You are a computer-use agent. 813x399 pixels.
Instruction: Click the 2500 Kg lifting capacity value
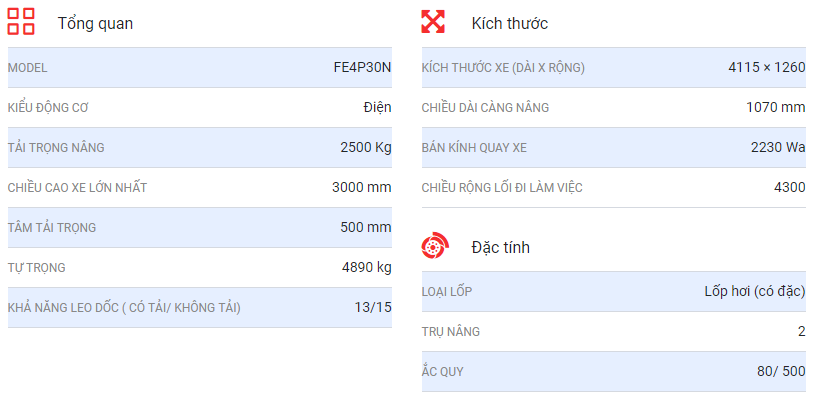click(366, 148)
